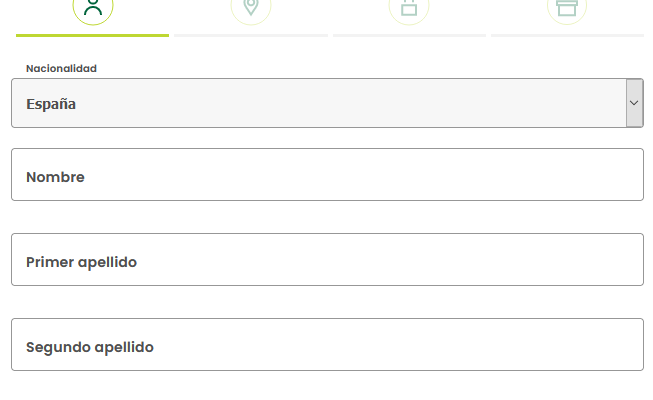Focus the Nombre input field

point(327,175)
